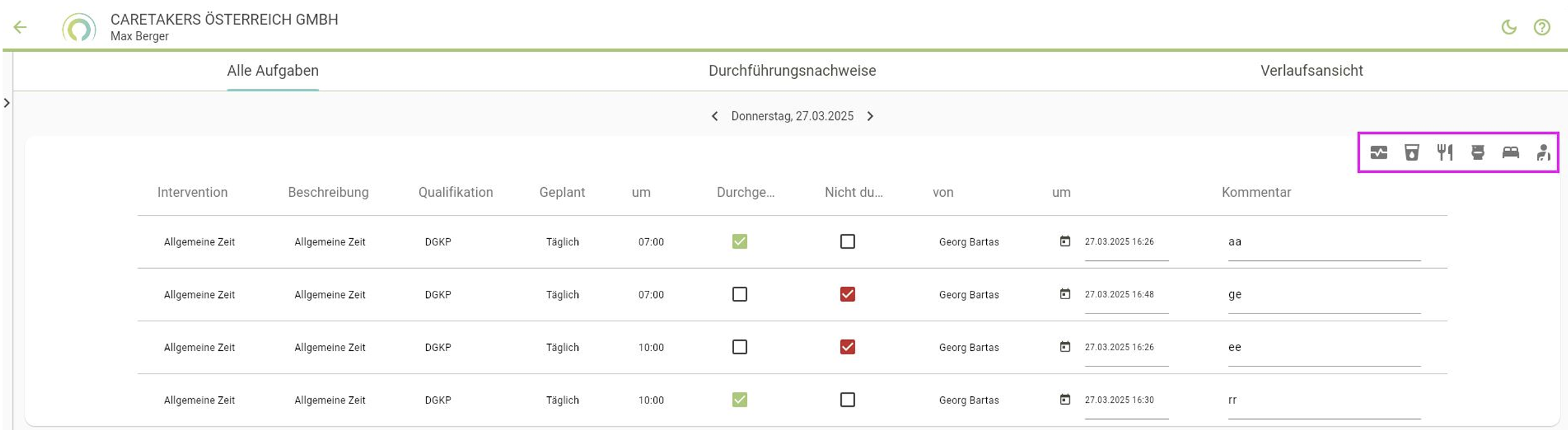The image size is (1568, 430).
Task: Open calendar picker for 27.03.2025 16:48
Action: 1065,294
